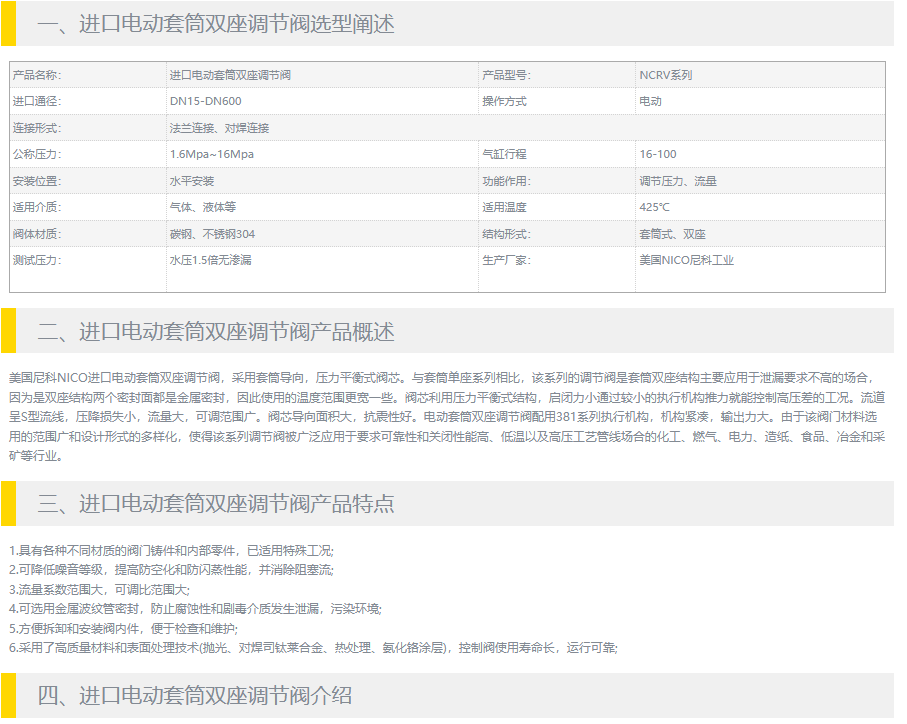This screenshot has height=724, width=907.
Task: Click the 美国NICO尼科工业 manufacturer text
Action: (x=686, y=260)
